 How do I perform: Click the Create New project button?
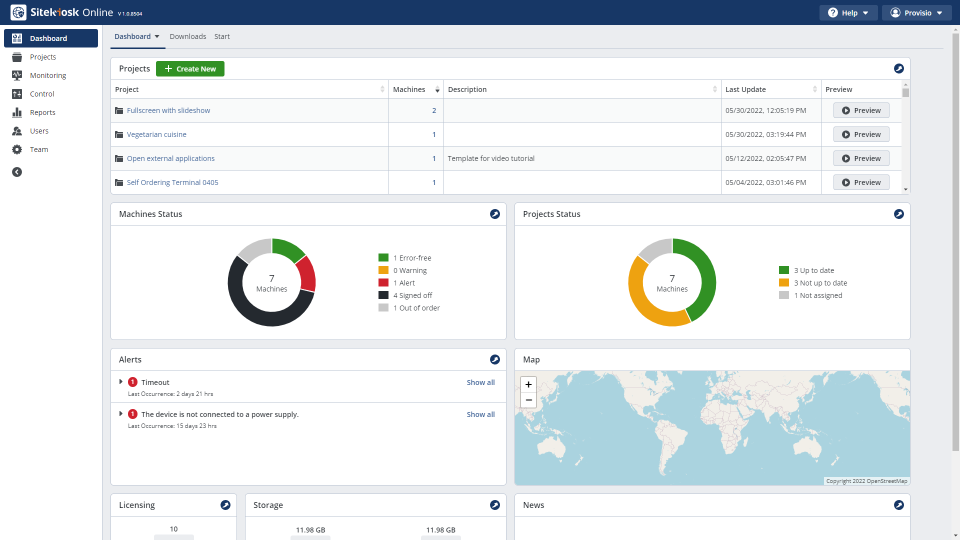[190, 69]
